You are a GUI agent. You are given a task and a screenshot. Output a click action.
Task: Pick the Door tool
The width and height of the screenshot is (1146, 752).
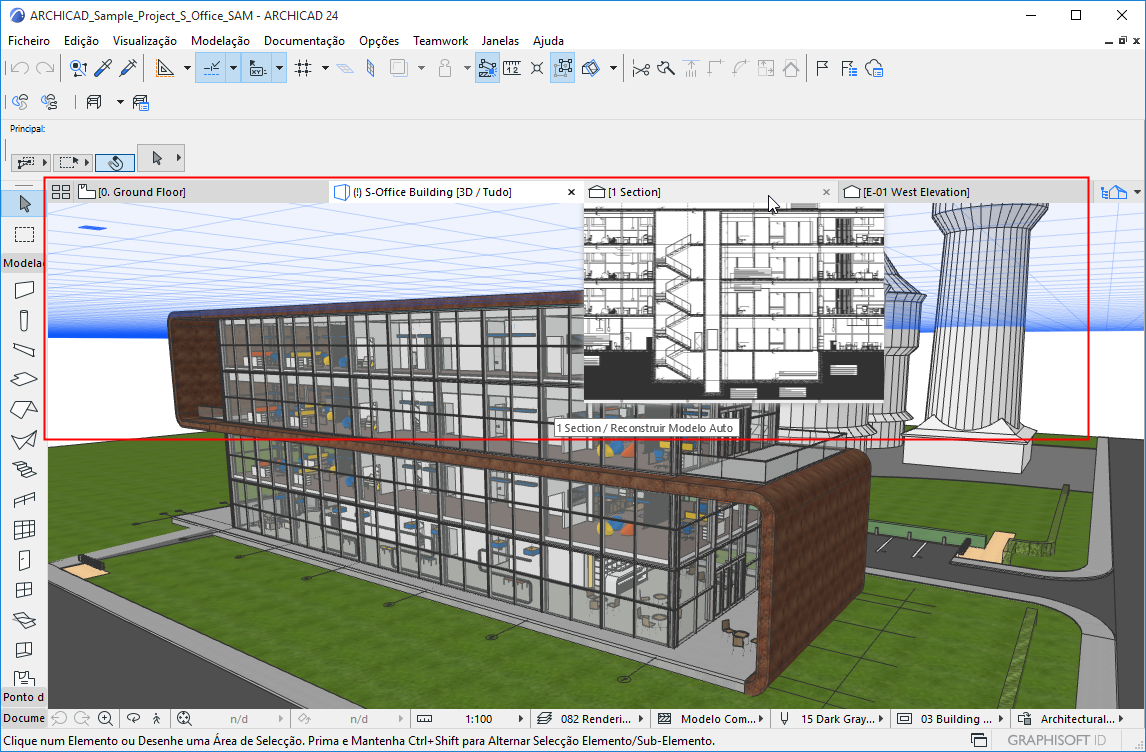pyautogui.click(x=24, y=560)
